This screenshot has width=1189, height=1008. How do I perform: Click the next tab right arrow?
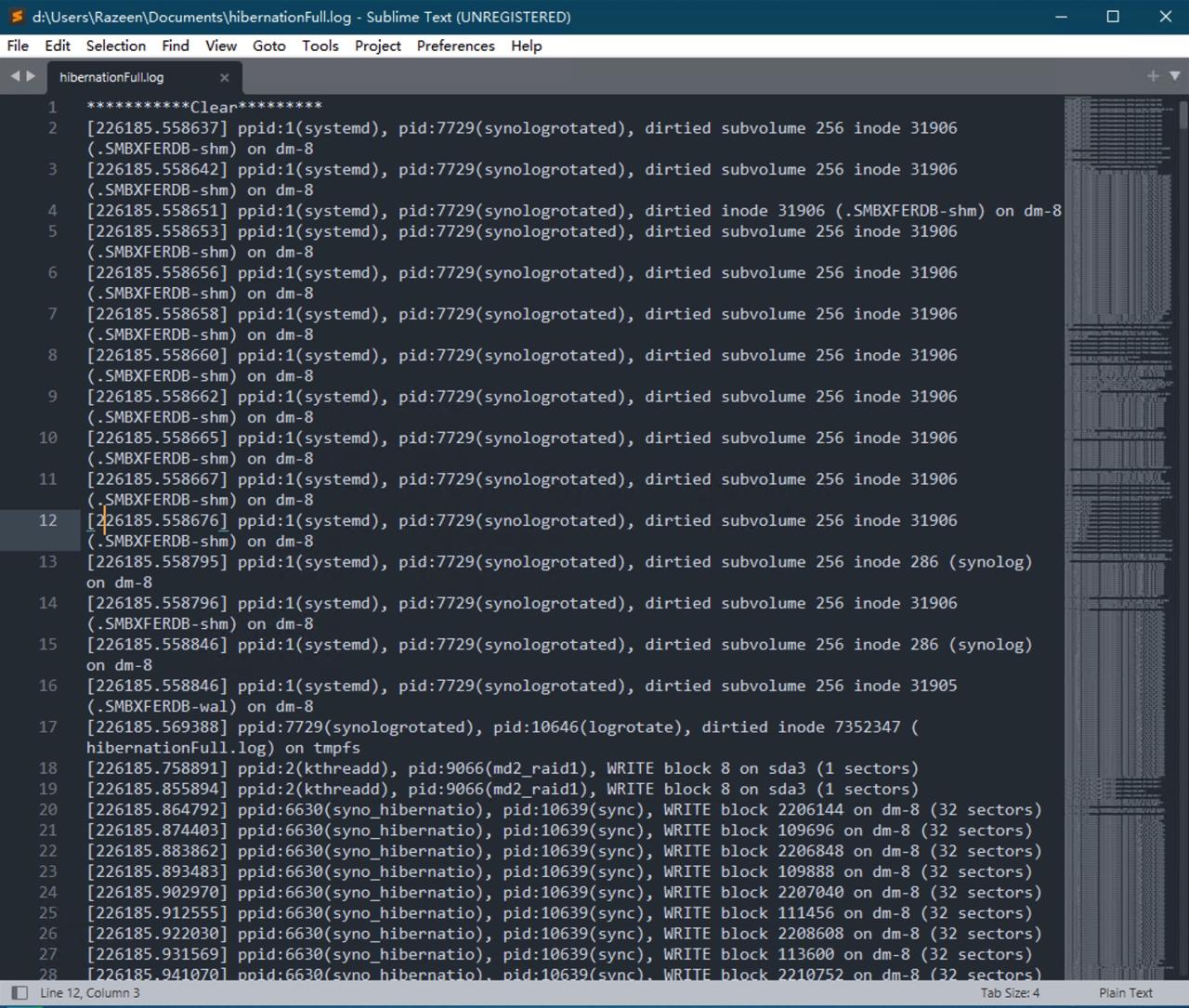(31, 76)
